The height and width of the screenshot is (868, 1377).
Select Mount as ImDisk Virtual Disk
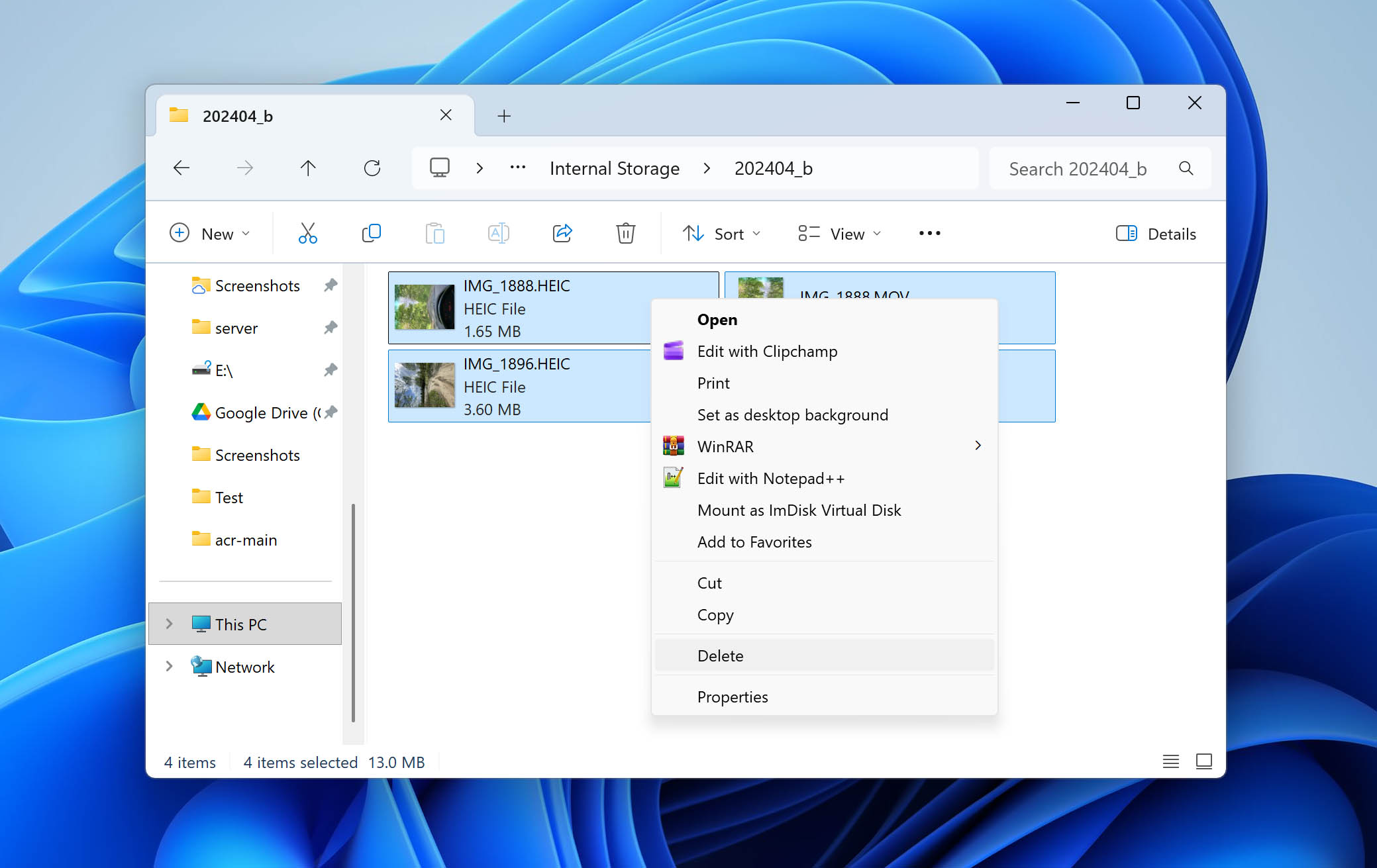tap(824, 510)
